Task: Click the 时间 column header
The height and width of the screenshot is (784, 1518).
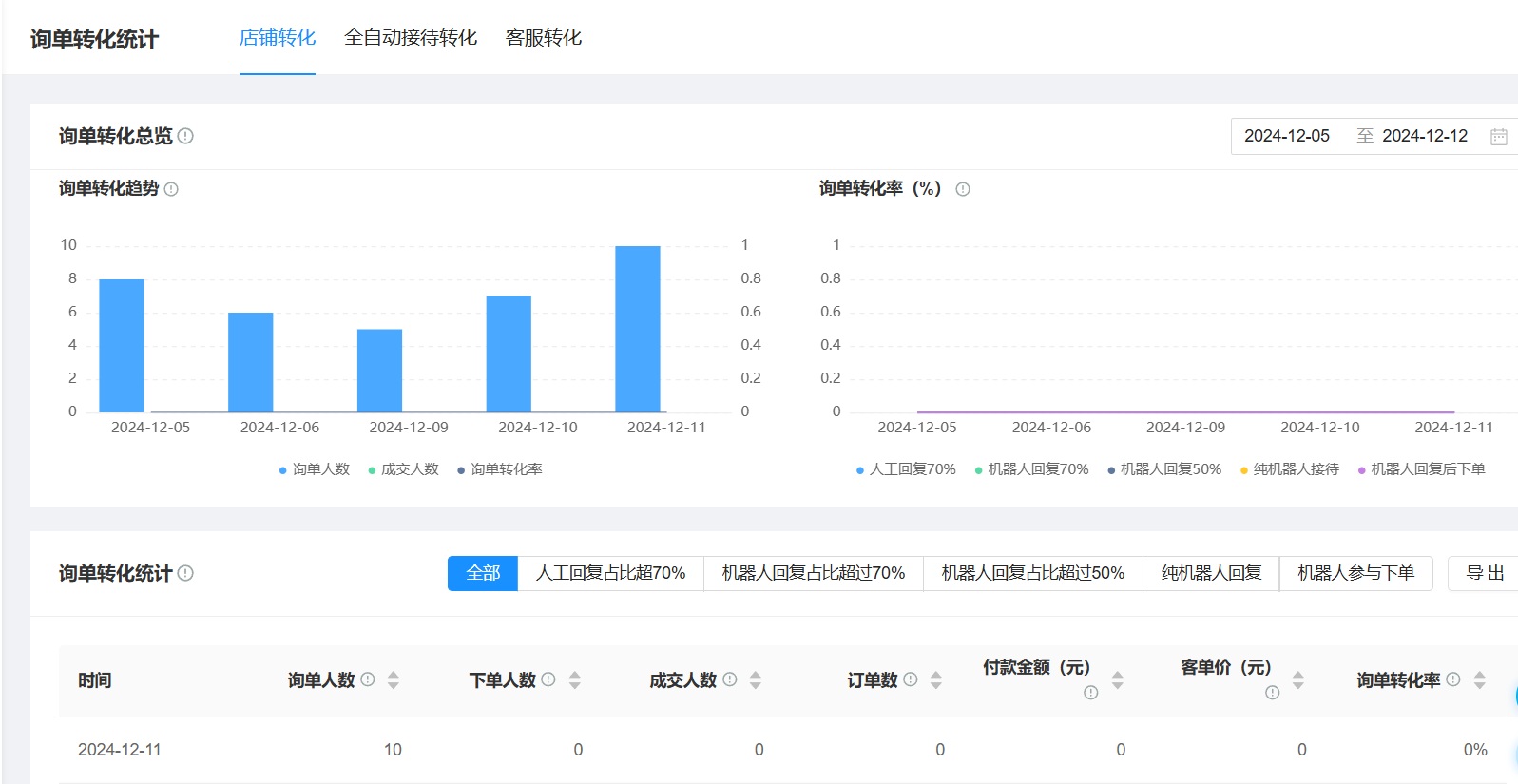Action: point(95,680)
